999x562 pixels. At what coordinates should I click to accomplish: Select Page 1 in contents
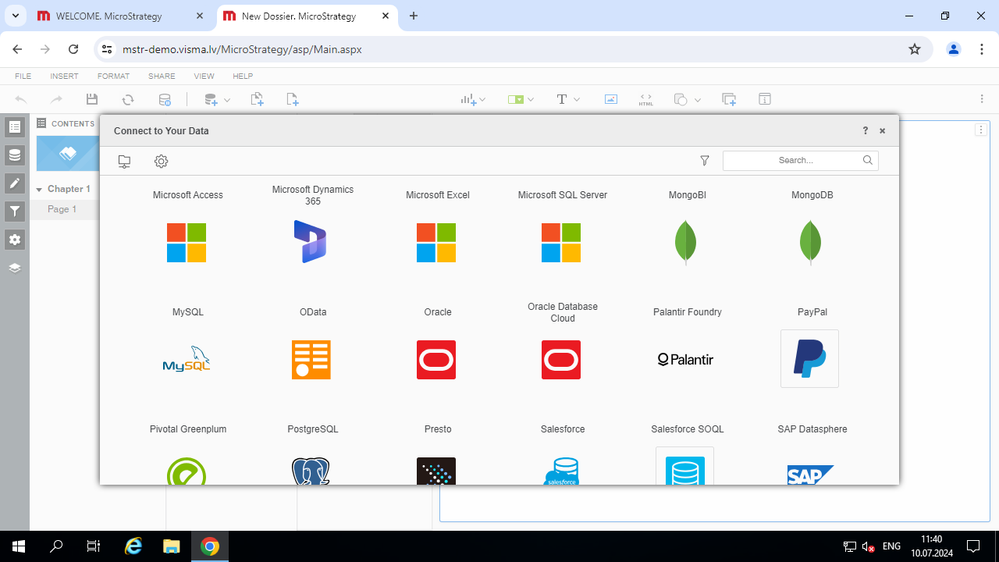pos(62,209)
